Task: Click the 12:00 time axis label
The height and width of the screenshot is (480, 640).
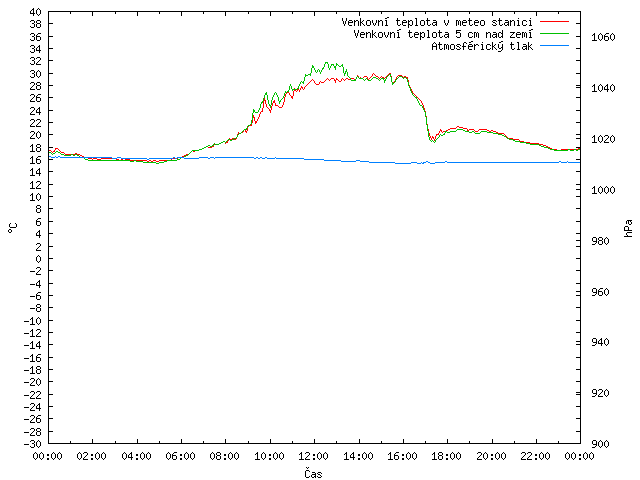Action: 313,456
